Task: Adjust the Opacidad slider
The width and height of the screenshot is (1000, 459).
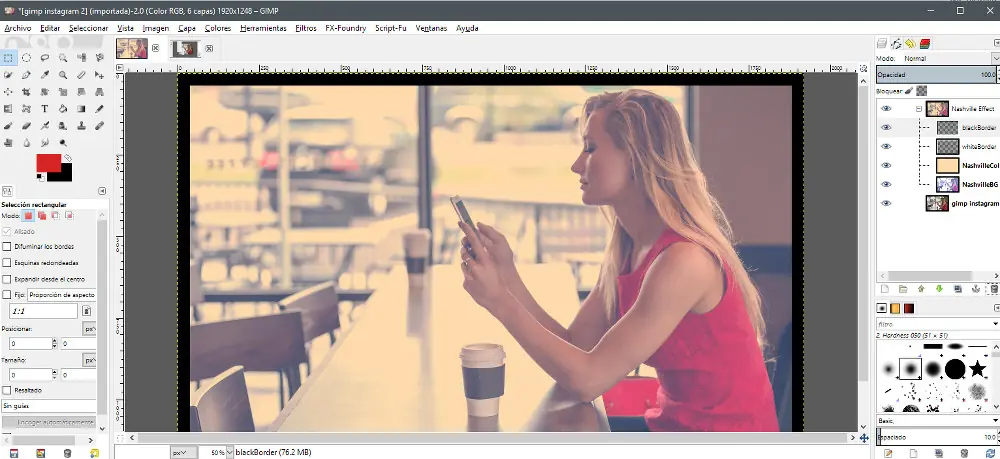Action: pyautogui.click(x=936, y=75)
